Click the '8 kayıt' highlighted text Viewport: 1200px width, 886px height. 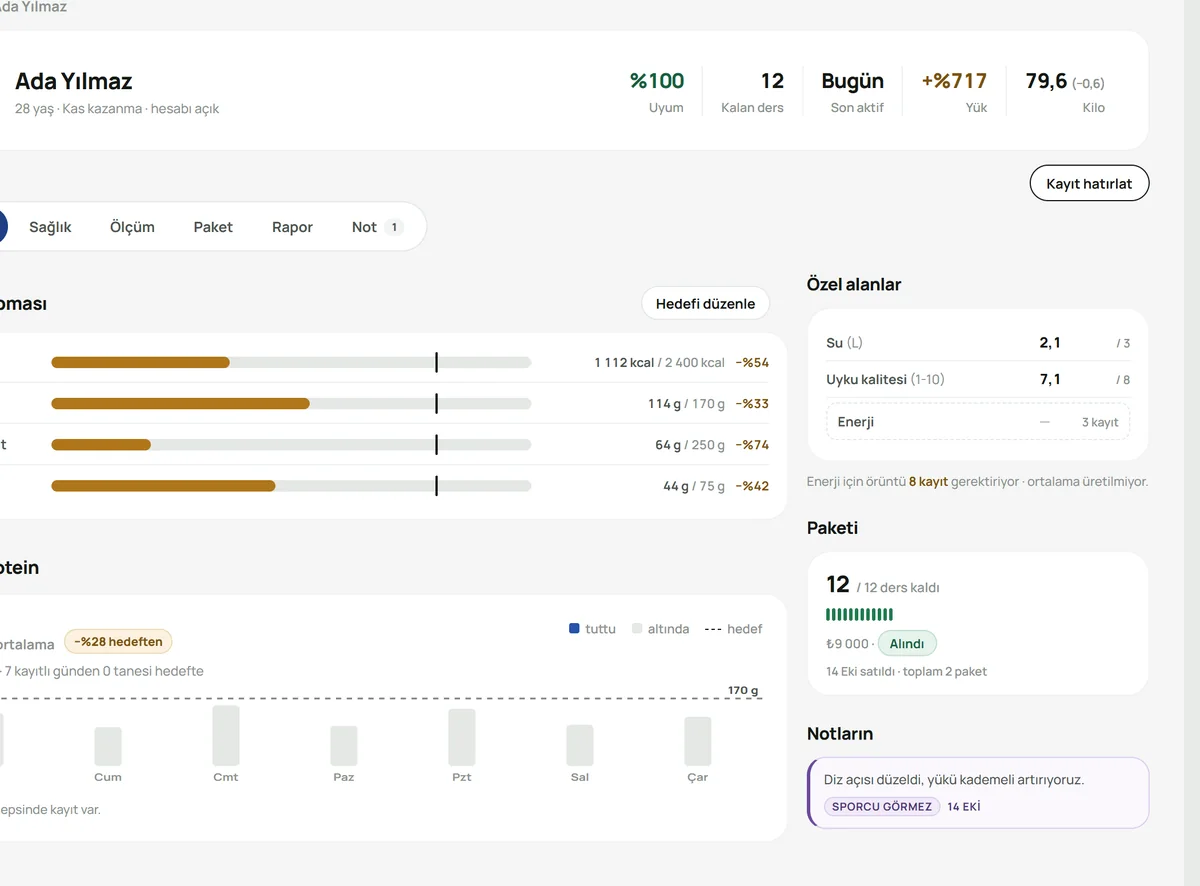pos(928,481)
